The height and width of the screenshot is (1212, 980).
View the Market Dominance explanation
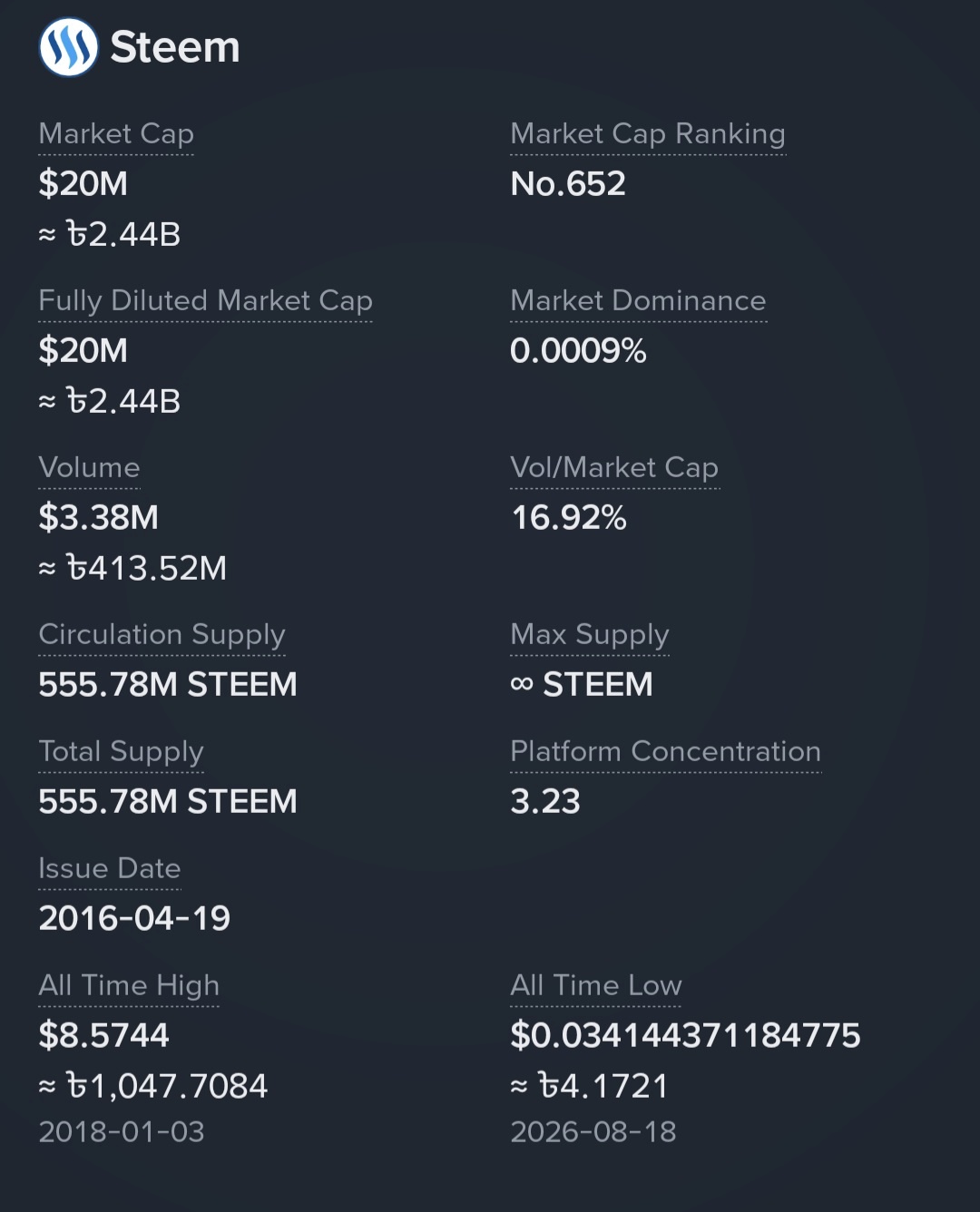coord(638,300)
